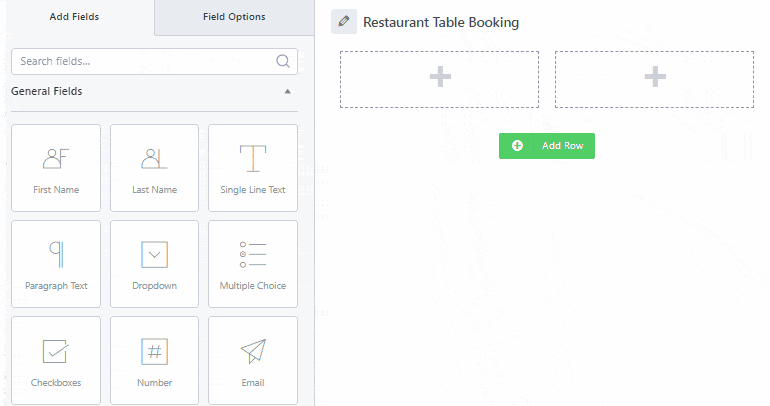Collapse the General Fields section arrow
This screenshot has height=406, width=770.
288,92
